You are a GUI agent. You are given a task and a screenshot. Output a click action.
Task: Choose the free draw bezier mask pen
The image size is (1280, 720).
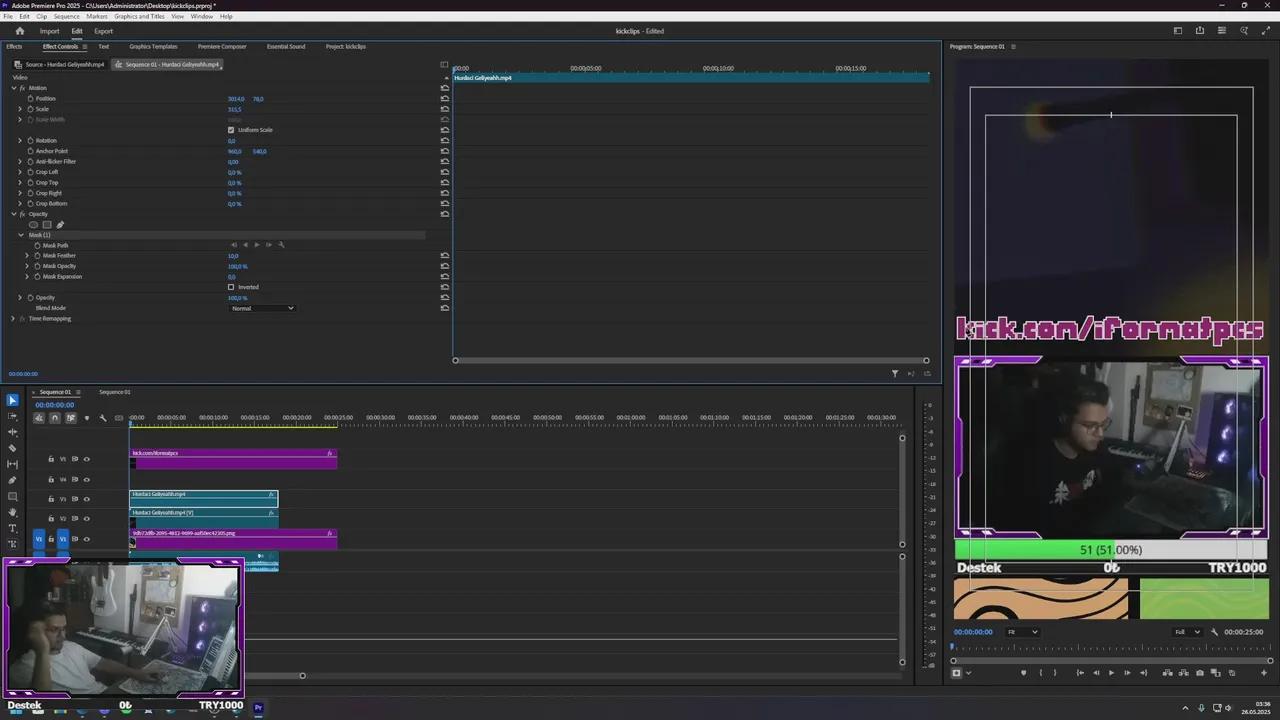tap(59, 225)
